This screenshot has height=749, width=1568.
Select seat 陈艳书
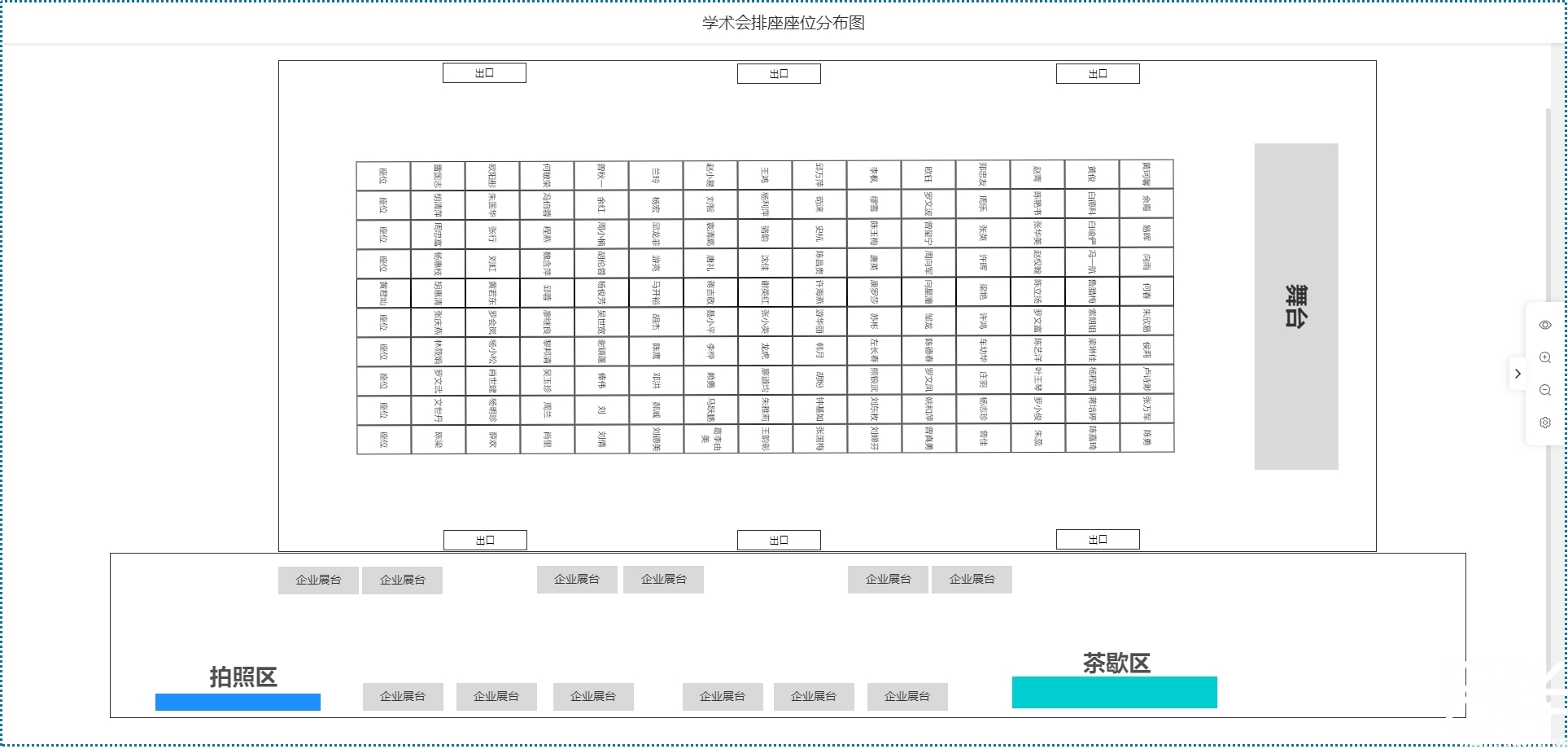click(x=1037, y=204)
